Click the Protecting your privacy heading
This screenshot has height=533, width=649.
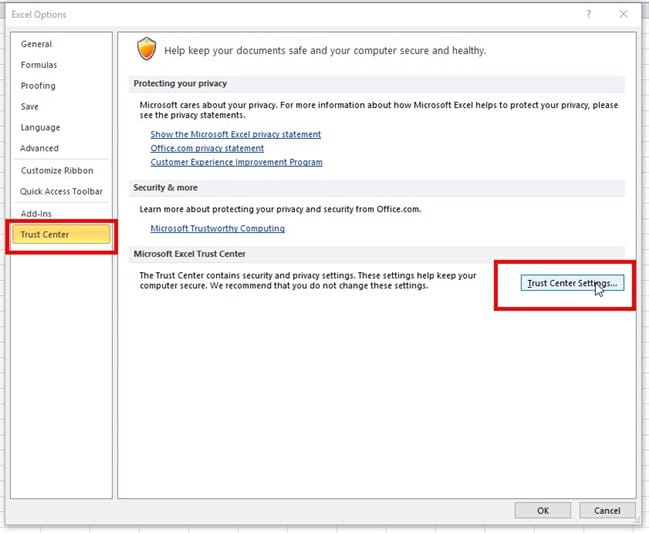180,84
